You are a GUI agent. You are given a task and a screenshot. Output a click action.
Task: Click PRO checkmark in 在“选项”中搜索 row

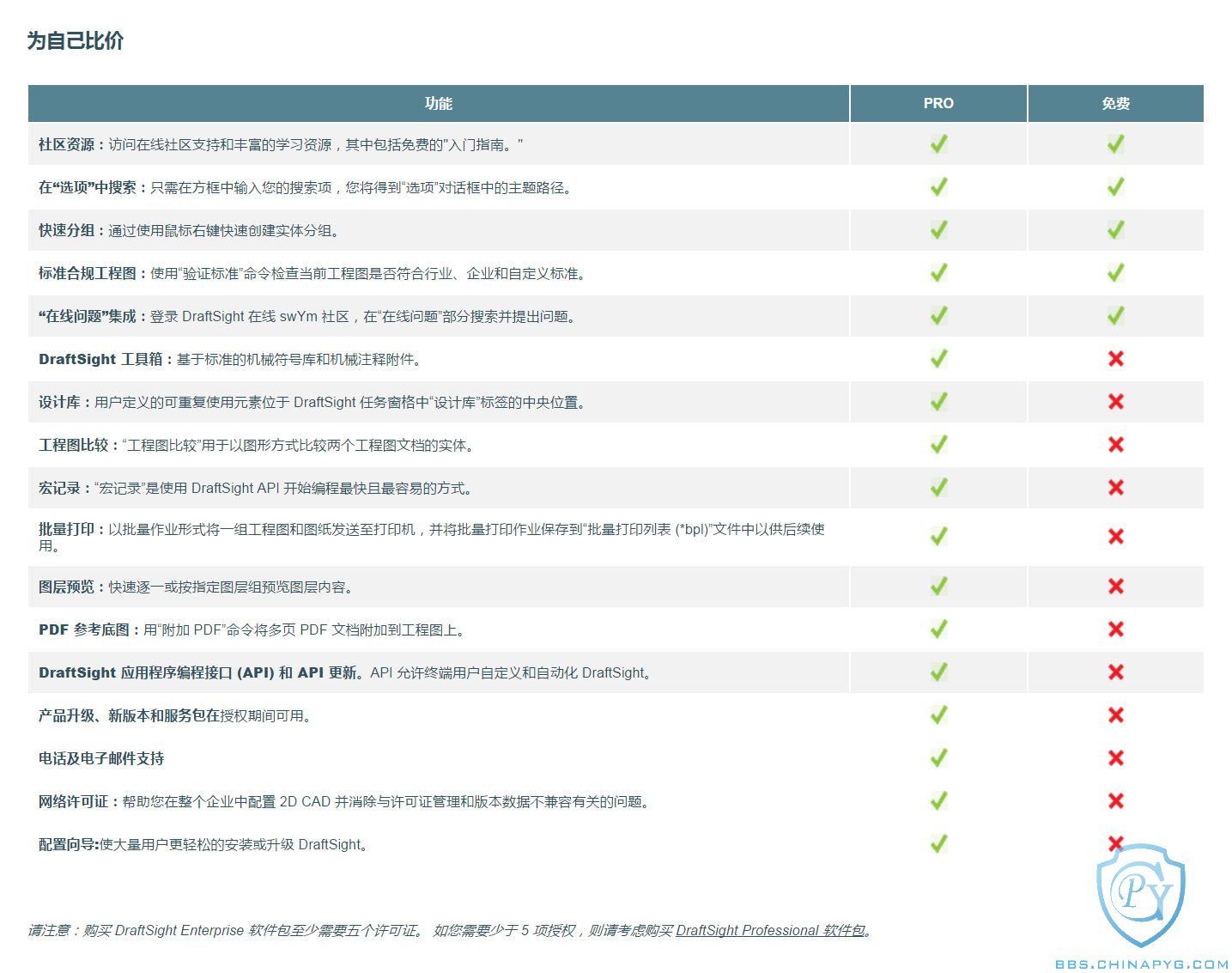938,186
